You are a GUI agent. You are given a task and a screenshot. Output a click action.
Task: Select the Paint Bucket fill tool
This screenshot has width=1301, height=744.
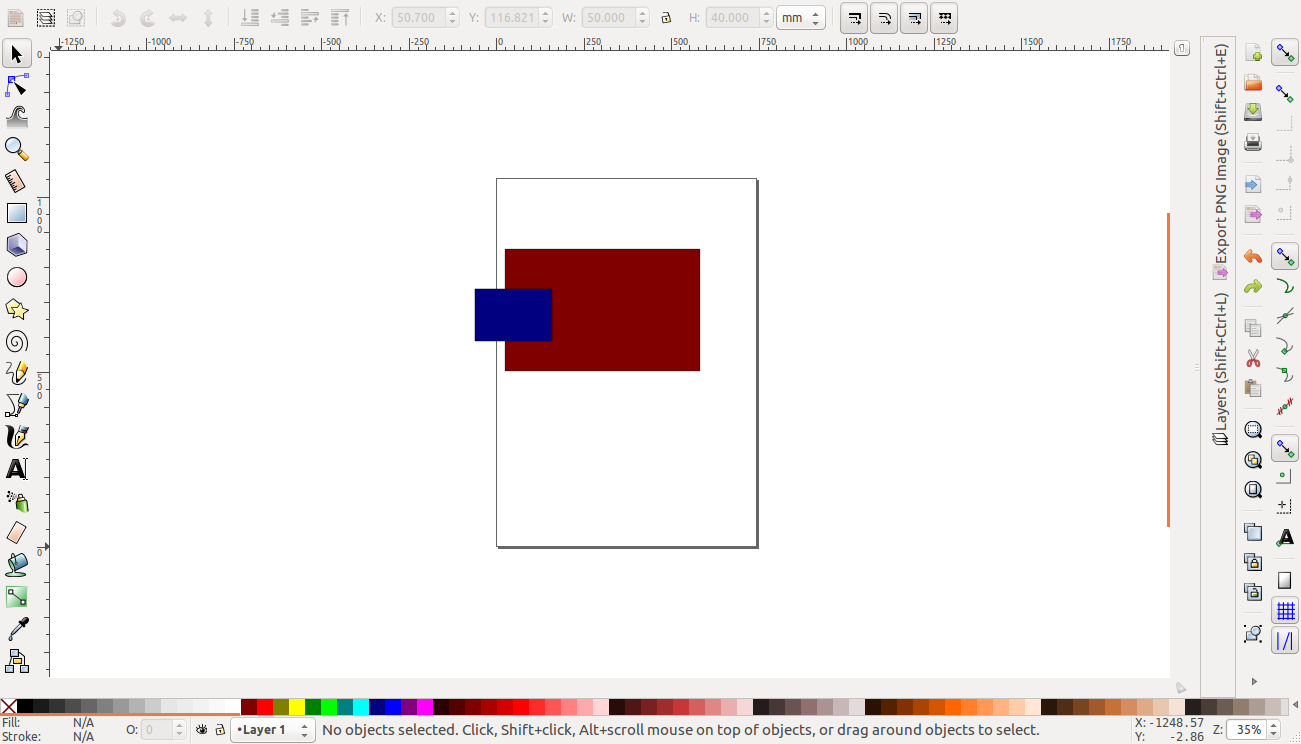point(17,565)
